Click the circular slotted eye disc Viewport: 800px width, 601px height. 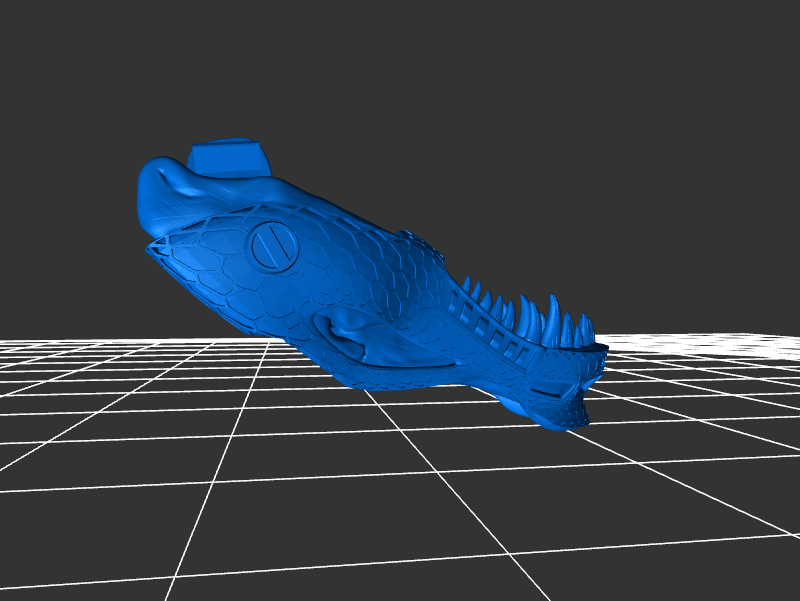click(x=274, y=245)
